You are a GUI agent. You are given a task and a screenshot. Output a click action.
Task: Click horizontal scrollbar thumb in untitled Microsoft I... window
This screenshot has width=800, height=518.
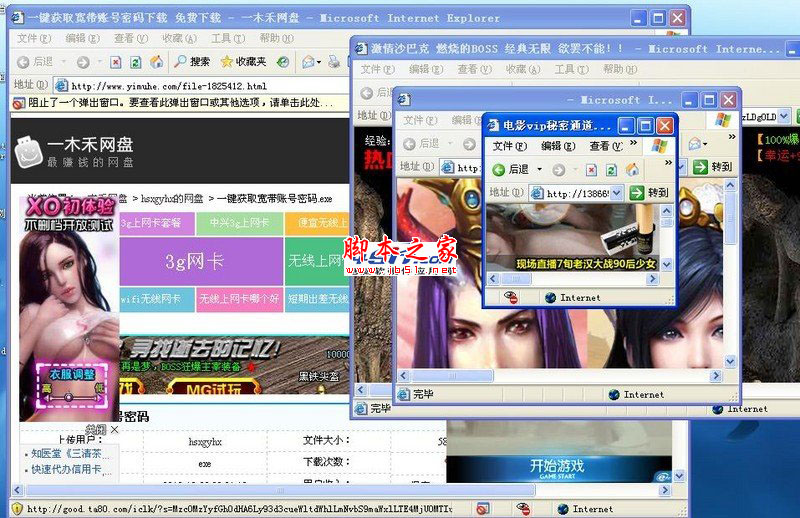tap(452, 376)
